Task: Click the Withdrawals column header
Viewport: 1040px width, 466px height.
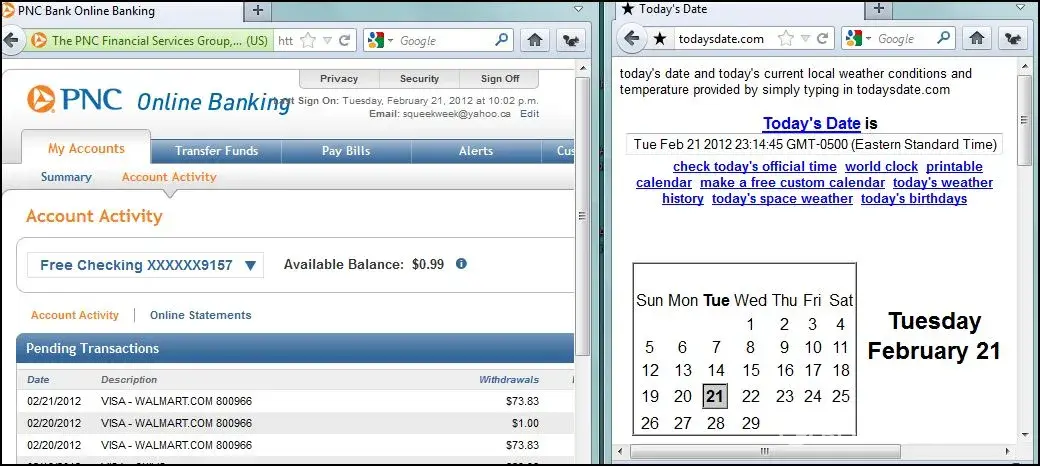Action: click(509, 380)
